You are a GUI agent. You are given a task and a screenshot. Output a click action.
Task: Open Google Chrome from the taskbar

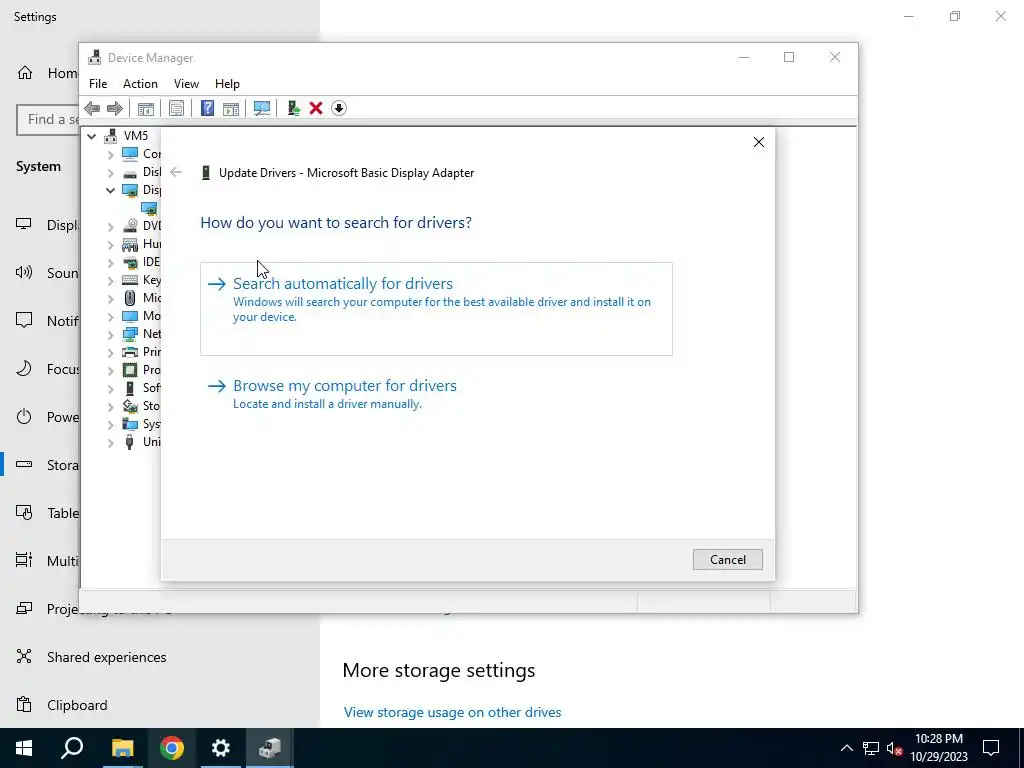172,748
